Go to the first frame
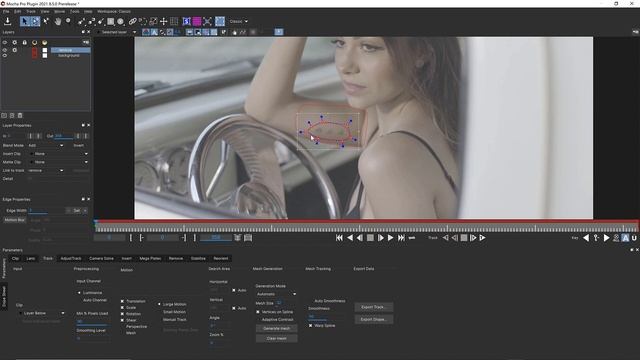This screenshot has width=640, height=360. pos(339,238)
